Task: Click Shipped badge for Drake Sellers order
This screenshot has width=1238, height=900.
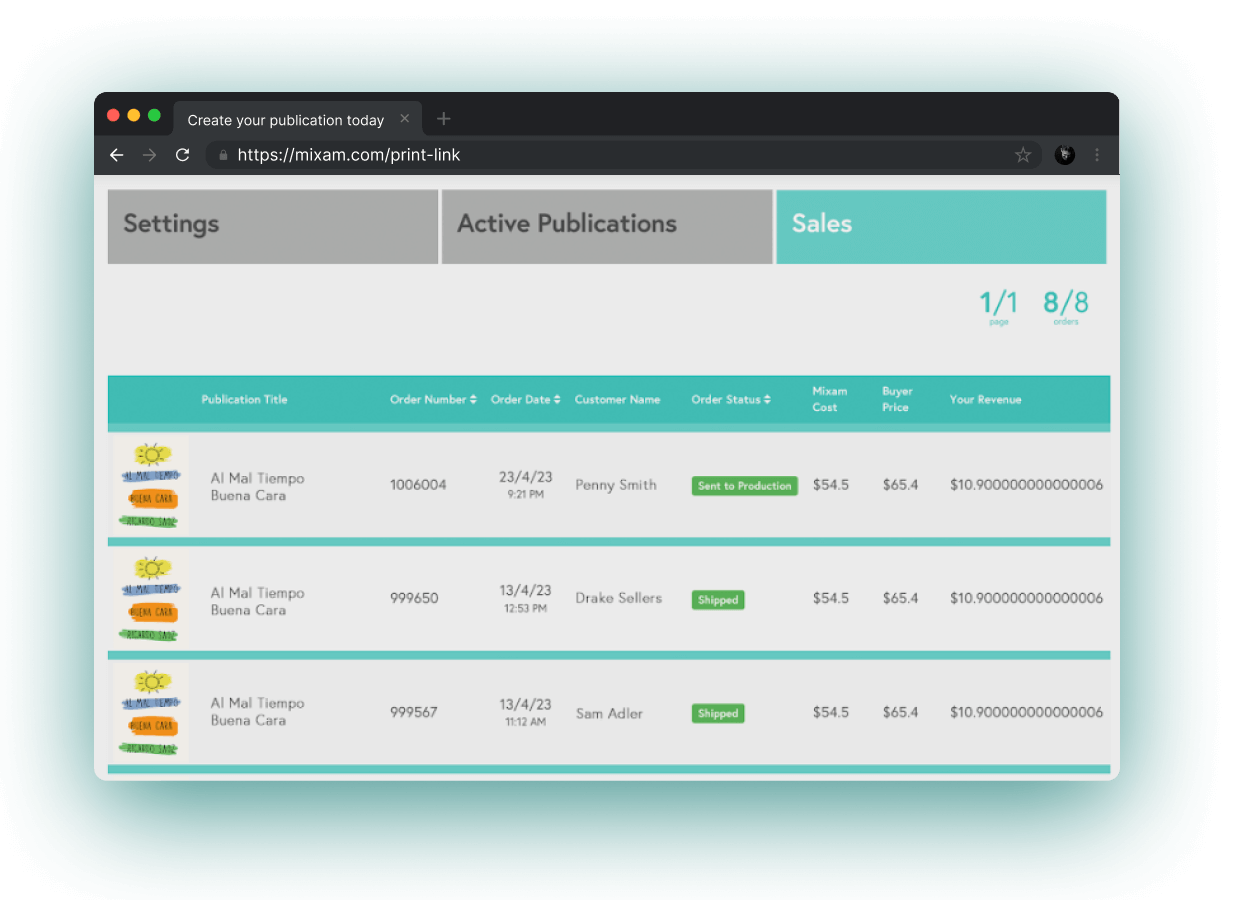Action: tap(718, 600)
